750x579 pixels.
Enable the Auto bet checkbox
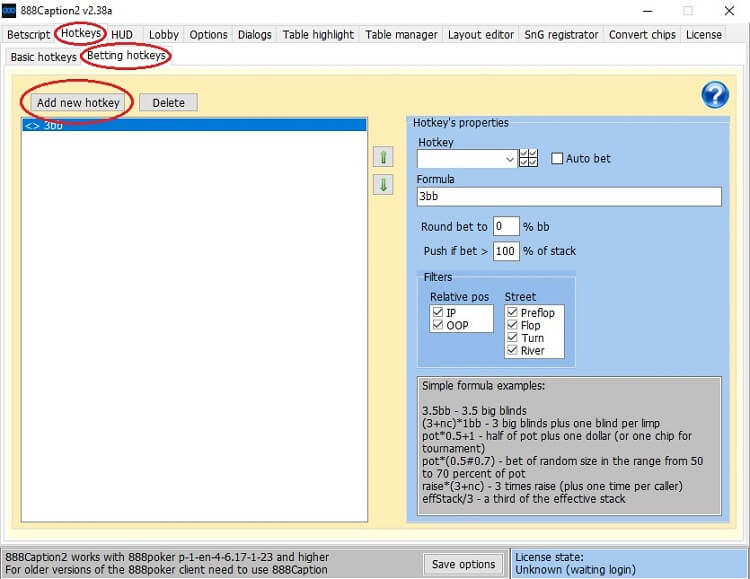[x=557, y=158]
